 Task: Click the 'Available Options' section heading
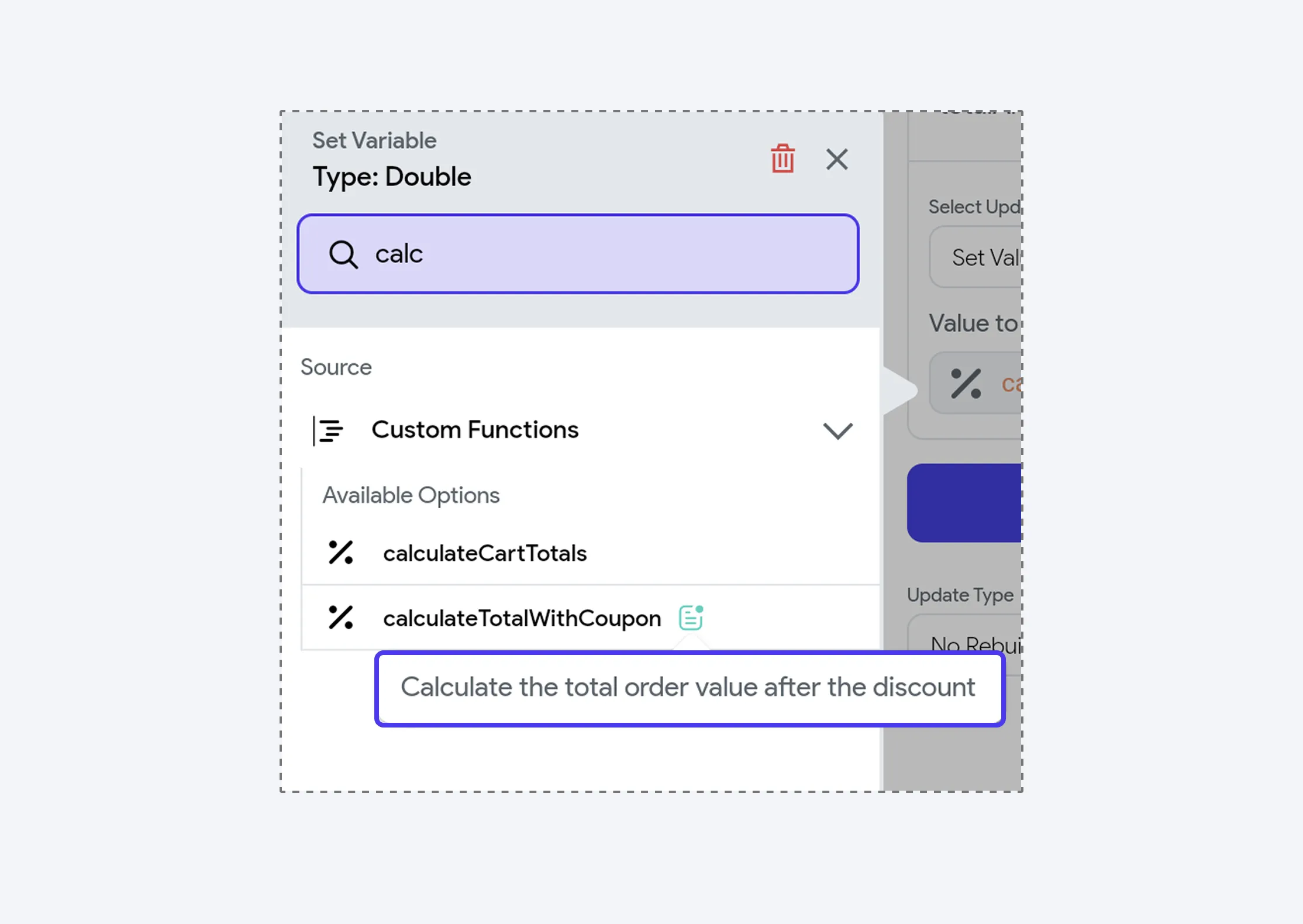click(411, 495)
